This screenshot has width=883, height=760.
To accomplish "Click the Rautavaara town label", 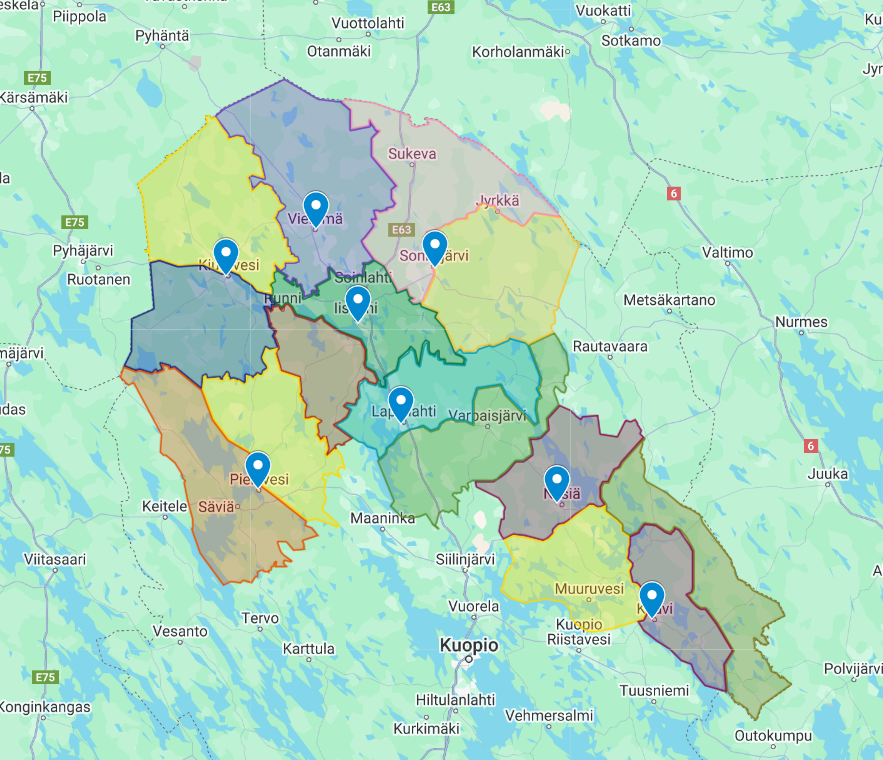I will [610, 346].
